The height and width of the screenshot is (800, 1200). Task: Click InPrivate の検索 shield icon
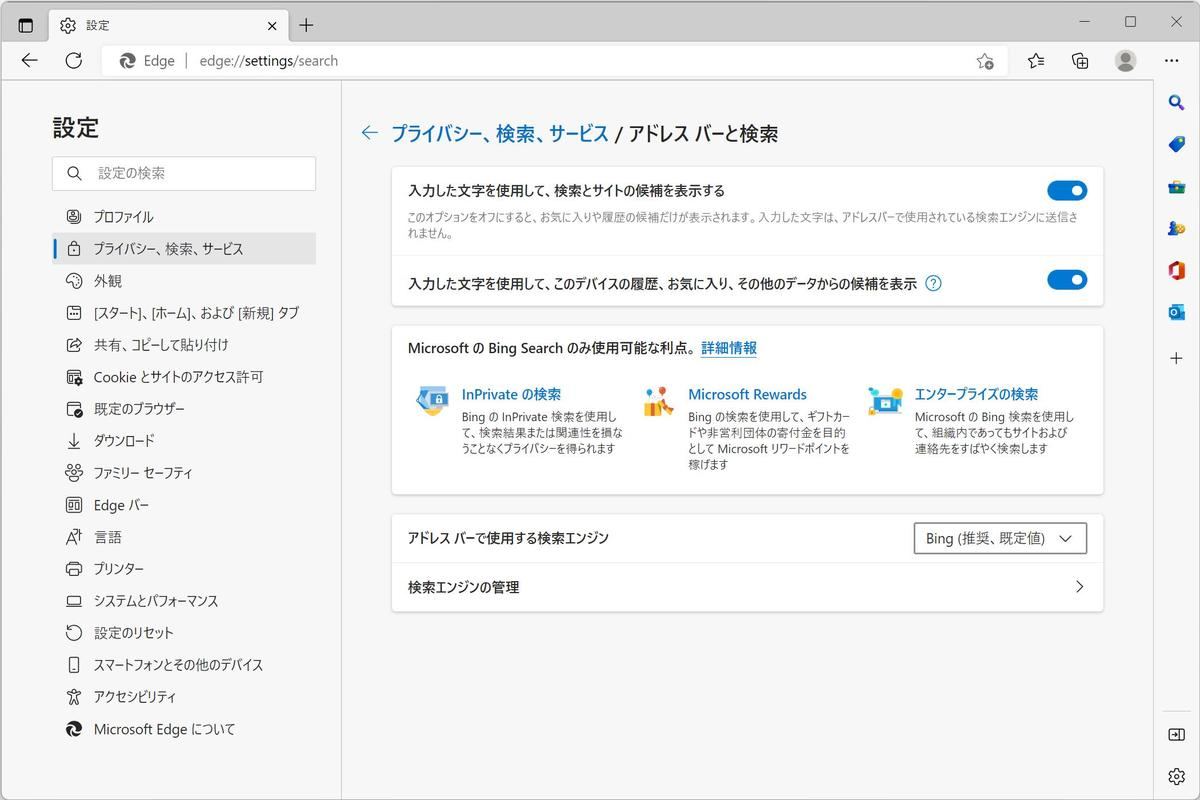pos(433,400)
